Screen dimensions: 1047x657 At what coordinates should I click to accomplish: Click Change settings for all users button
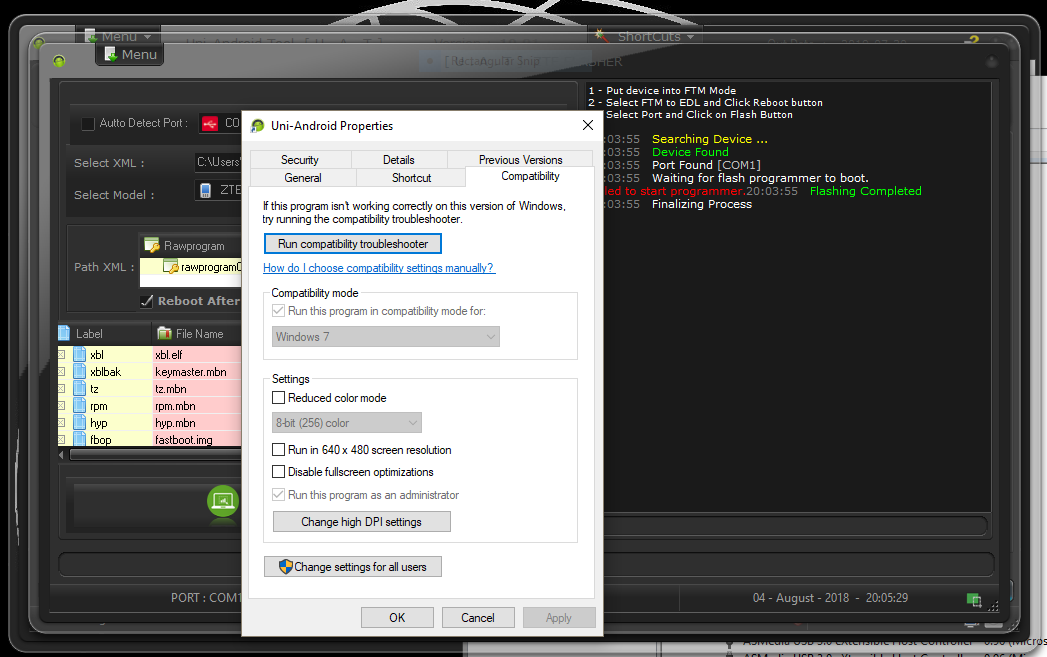click(x=353, y=567)
